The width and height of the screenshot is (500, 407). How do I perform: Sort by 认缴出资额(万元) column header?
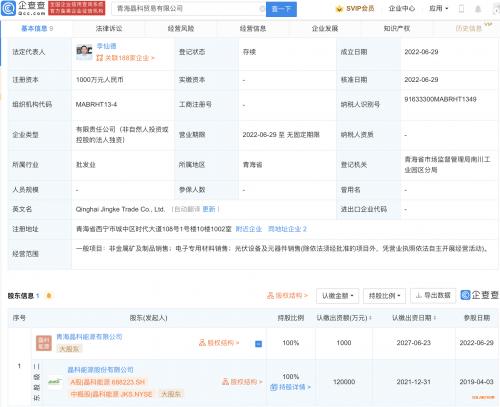(344, 318)
